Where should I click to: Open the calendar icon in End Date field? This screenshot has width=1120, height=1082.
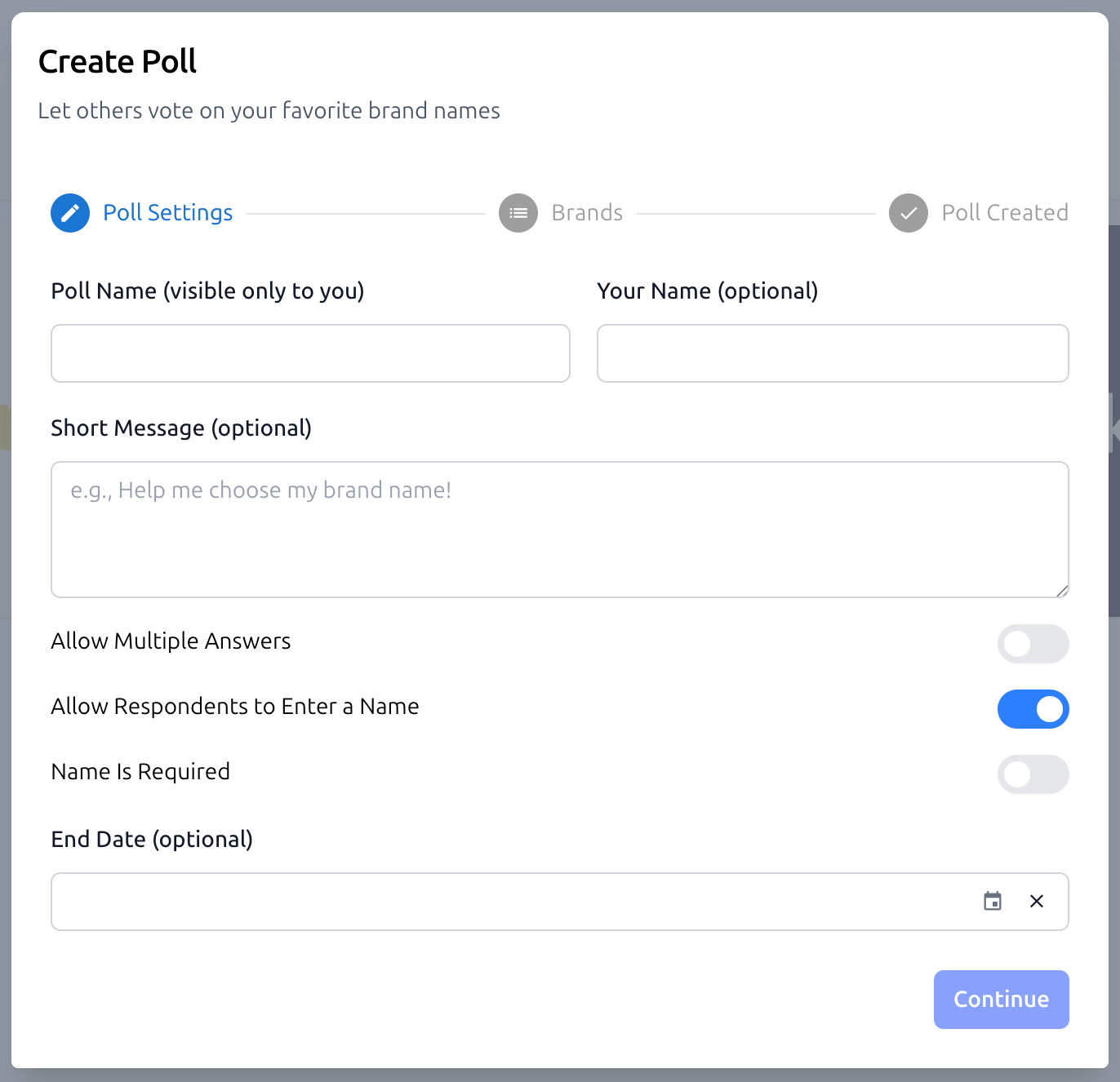click(x=993, y=902)
